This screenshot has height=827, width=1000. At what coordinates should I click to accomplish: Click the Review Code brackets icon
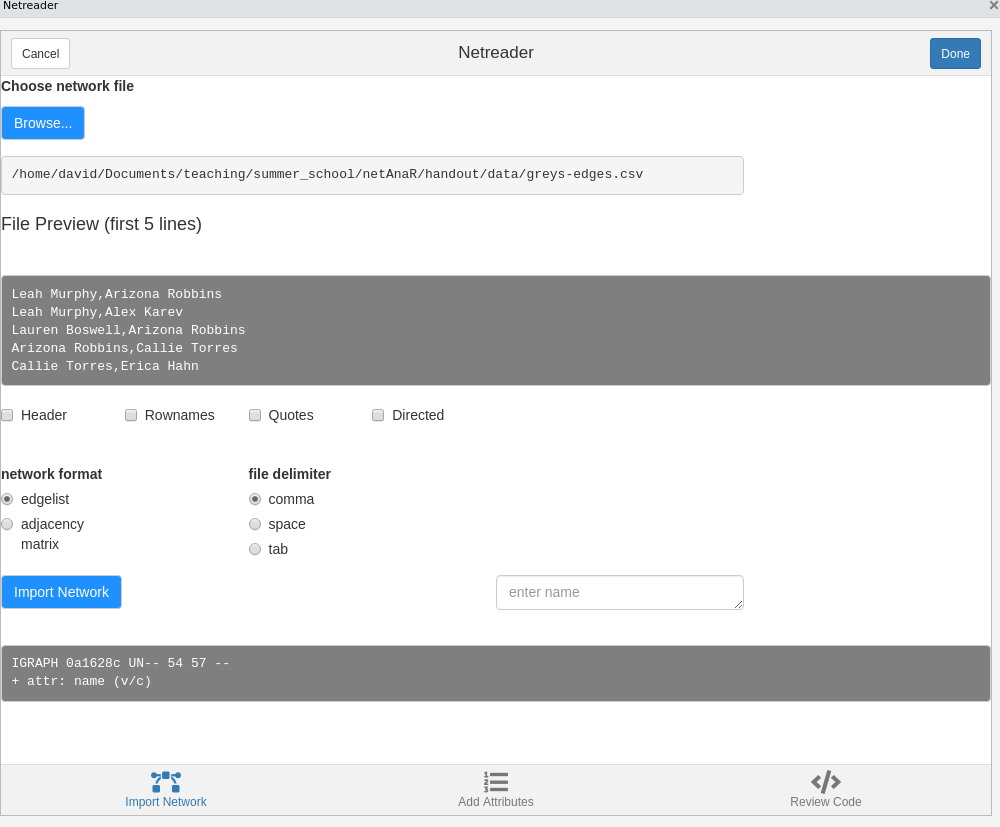pos(825,782)
